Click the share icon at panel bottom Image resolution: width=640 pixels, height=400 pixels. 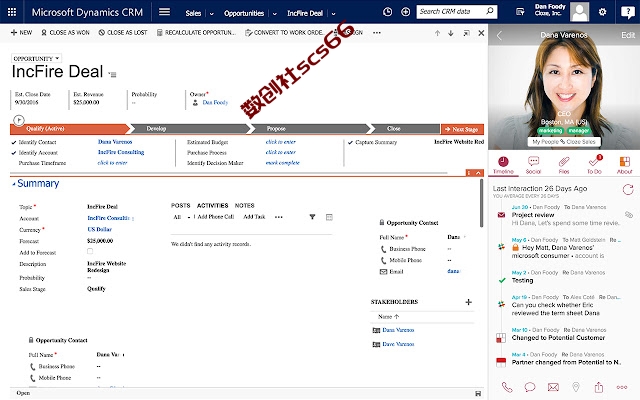599,387
